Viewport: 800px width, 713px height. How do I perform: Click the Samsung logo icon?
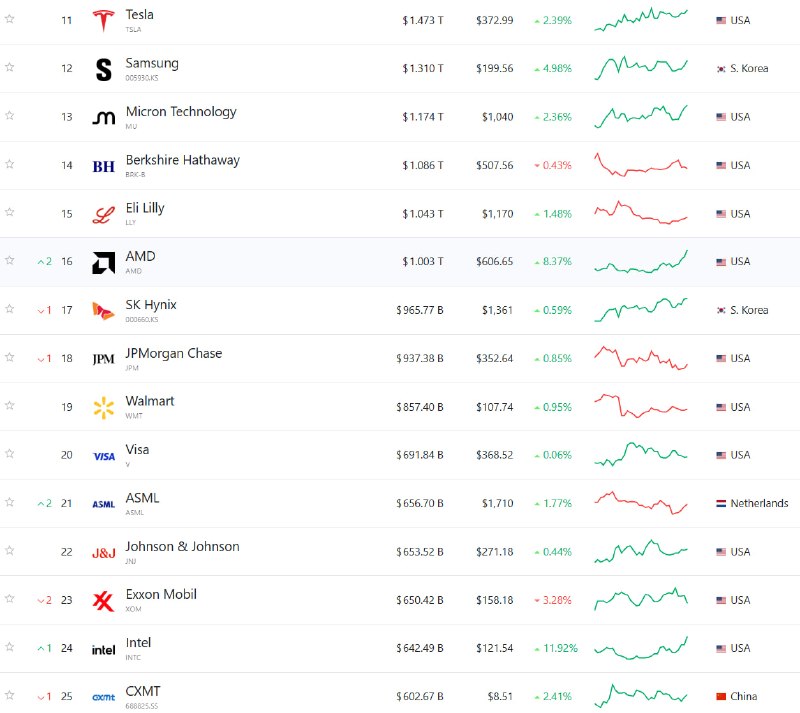[x=104, y=69]
